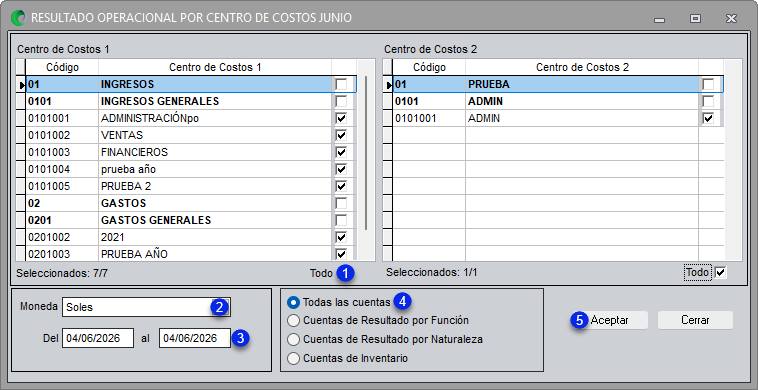Uncheck the 2021 row checkbox
The image size is (758, 390).
click(x=341, y=237)
